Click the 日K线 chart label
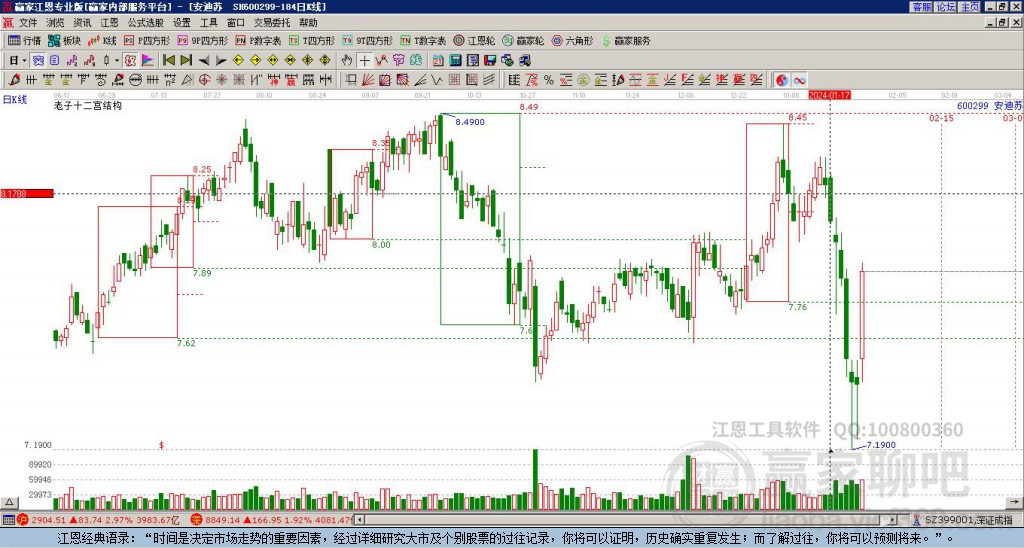Image resolution: width=1024 pixels, height=548 pixels. 14,99
